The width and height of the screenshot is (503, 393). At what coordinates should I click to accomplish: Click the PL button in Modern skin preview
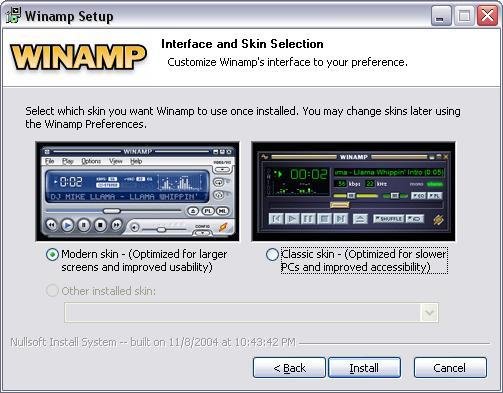pos(208,211)
